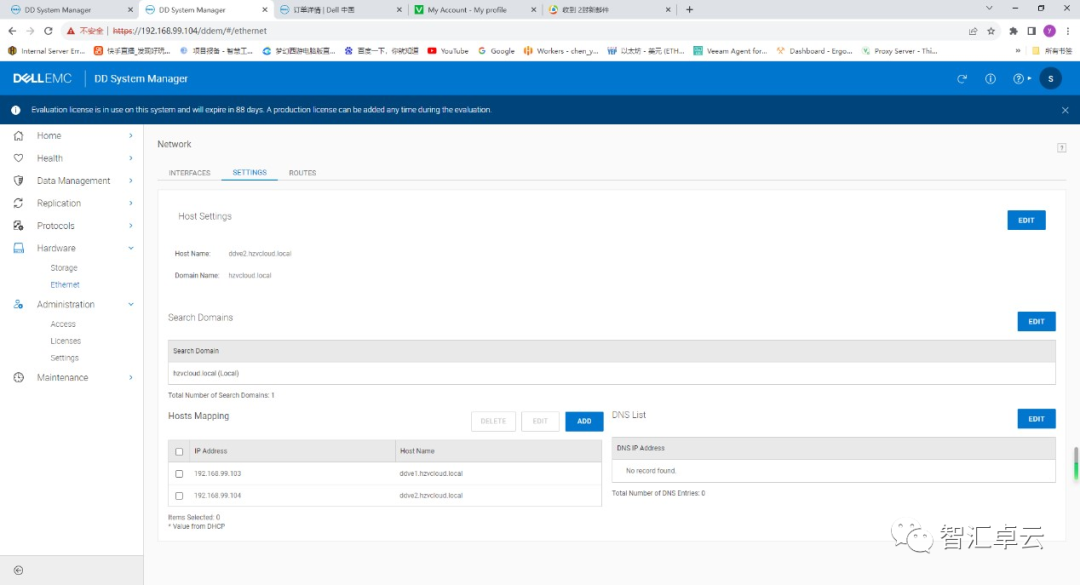Open the help question mark menu
The image size is (1080, 585).
point(1021,79)
